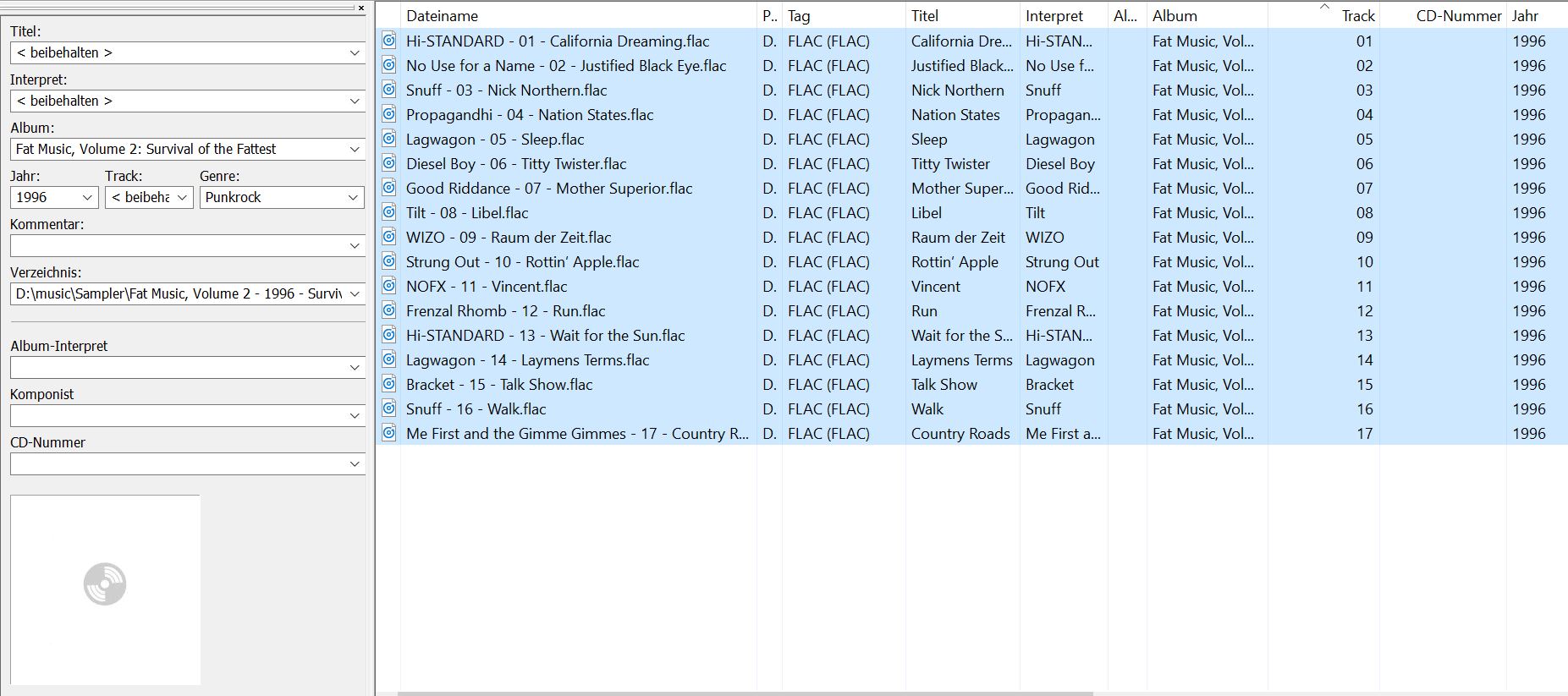The height and width of the screenshot is (696, 1568).
Task: Click the file icon for Talk Show.flac
Action: (388, 383)
